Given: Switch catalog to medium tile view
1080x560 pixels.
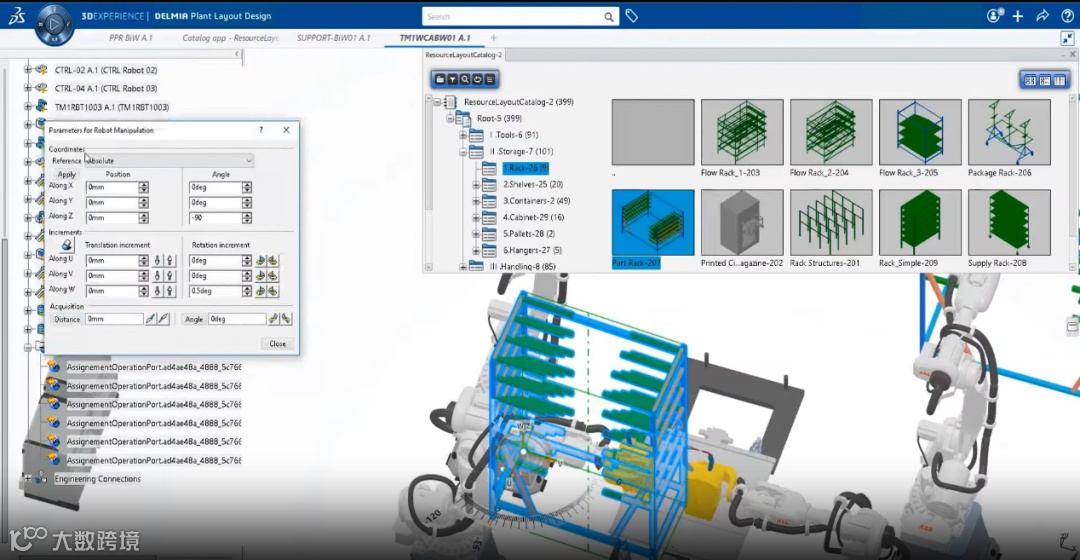Looking at the screenshot, I should tap(1045, 81).
